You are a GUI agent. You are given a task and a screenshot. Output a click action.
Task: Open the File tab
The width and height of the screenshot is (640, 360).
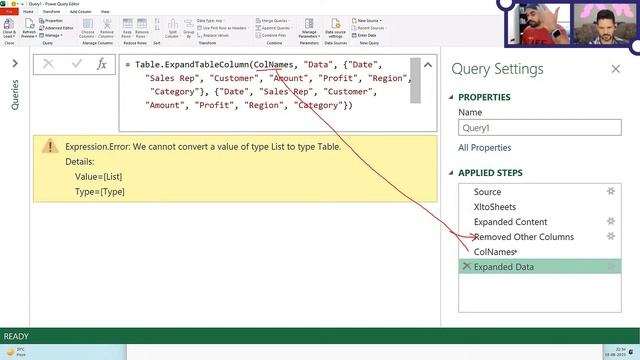9,11
